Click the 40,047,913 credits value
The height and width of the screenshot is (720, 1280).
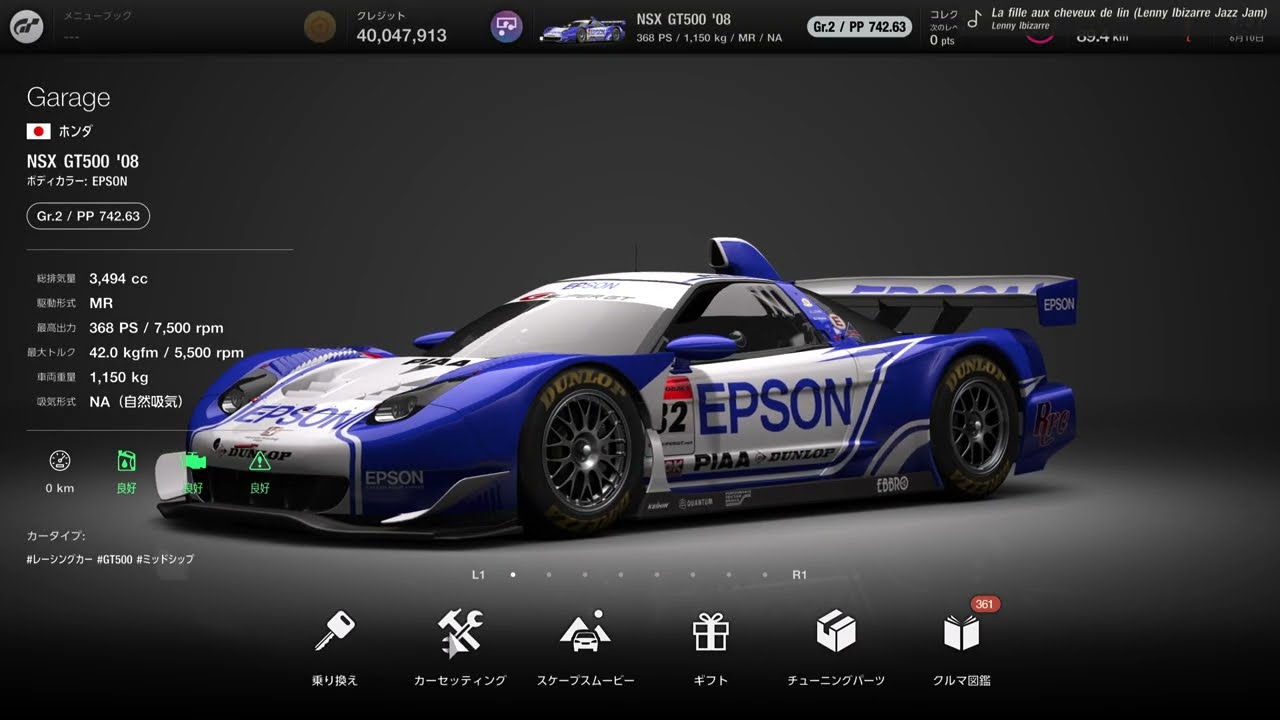coord(401,35)
